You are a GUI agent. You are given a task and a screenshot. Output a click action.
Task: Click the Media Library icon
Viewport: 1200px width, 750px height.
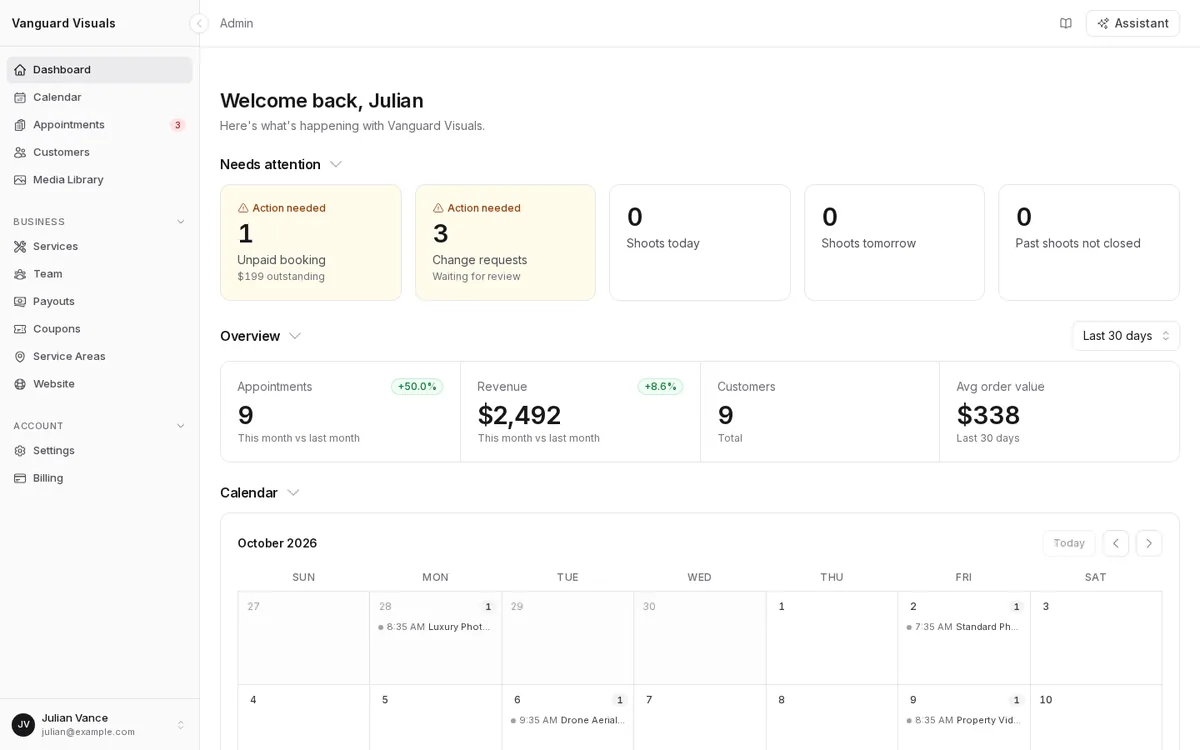(20, 180)
